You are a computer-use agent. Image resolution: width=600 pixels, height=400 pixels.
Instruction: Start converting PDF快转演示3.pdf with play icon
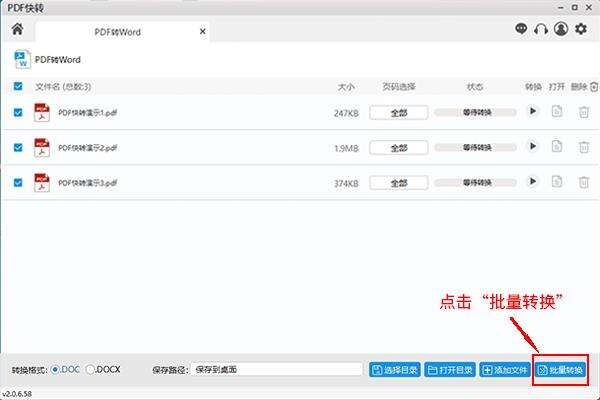[x=532, y=181]
